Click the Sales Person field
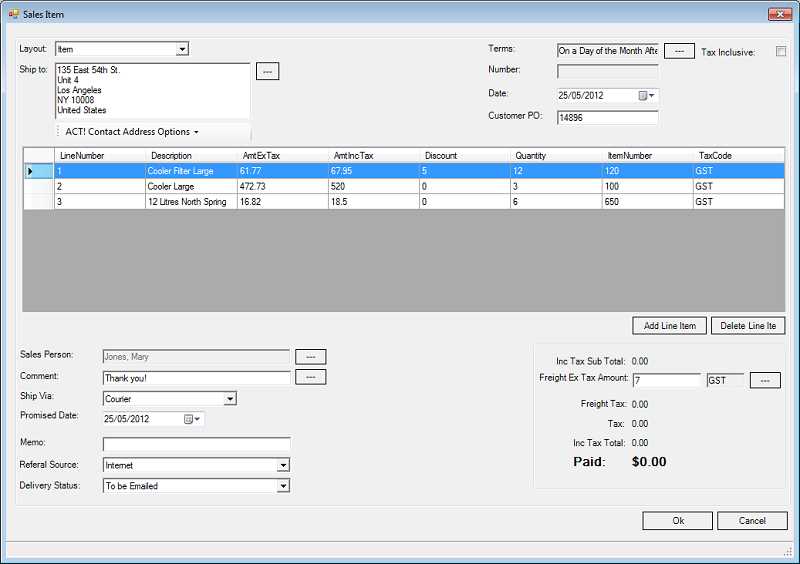The height and width of the screenshot is (564, 800). 196,357
